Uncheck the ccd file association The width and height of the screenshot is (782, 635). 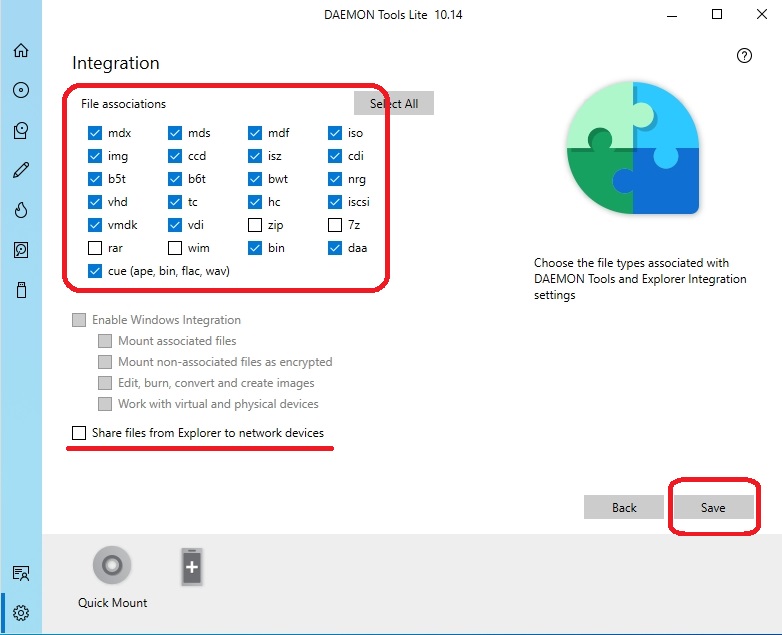tap(175, 156)
